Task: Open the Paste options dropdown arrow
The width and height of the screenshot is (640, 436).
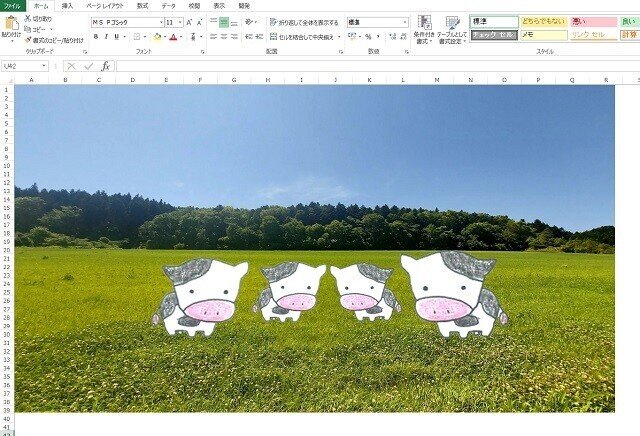Action: (x=11, y=41)
